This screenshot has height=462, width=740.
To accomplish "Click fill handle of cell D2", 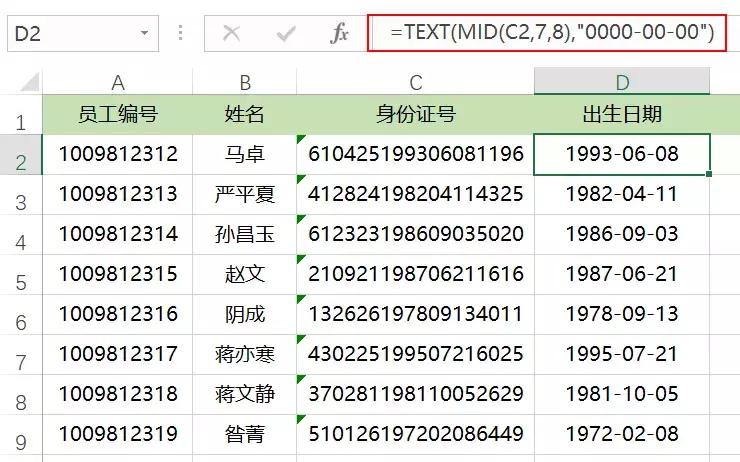I will (709, 174).
